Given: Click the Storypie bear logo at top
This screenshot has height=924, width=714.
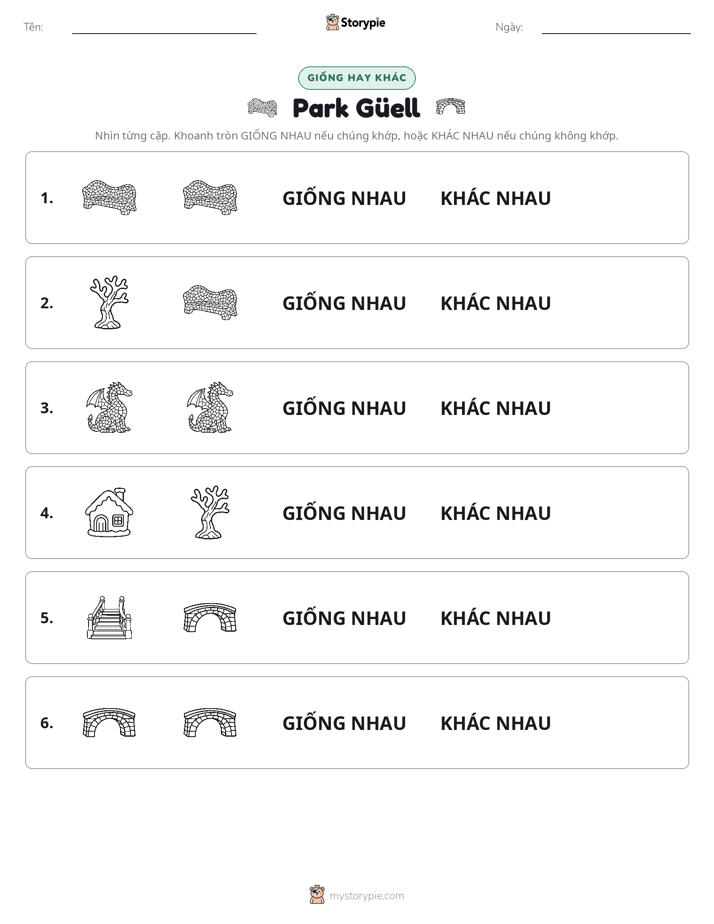Looking at the screenshot, I should coord(355,22).
